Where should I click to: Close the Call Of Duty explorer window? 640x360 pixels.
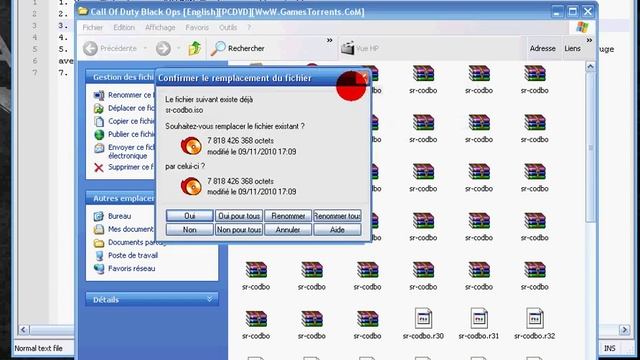(588, 11)
